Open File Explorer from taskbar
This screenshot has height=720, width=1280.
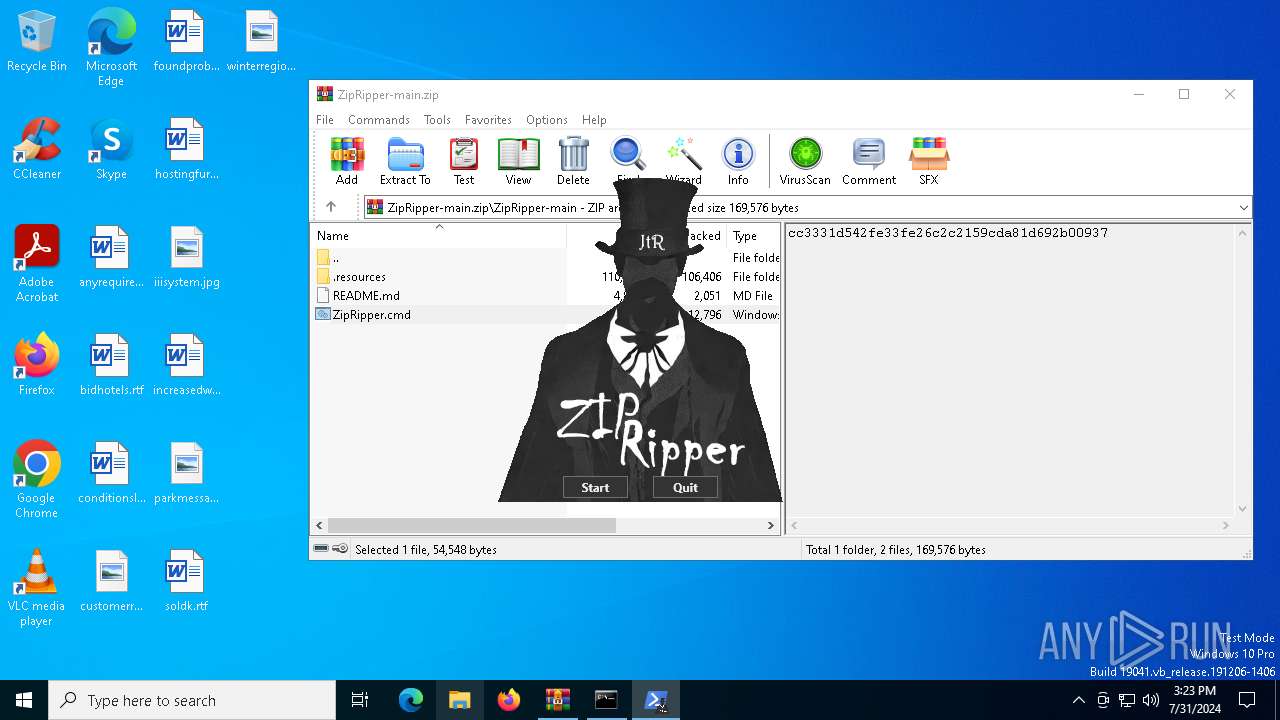pyautogui.click(x=459, y=700)
